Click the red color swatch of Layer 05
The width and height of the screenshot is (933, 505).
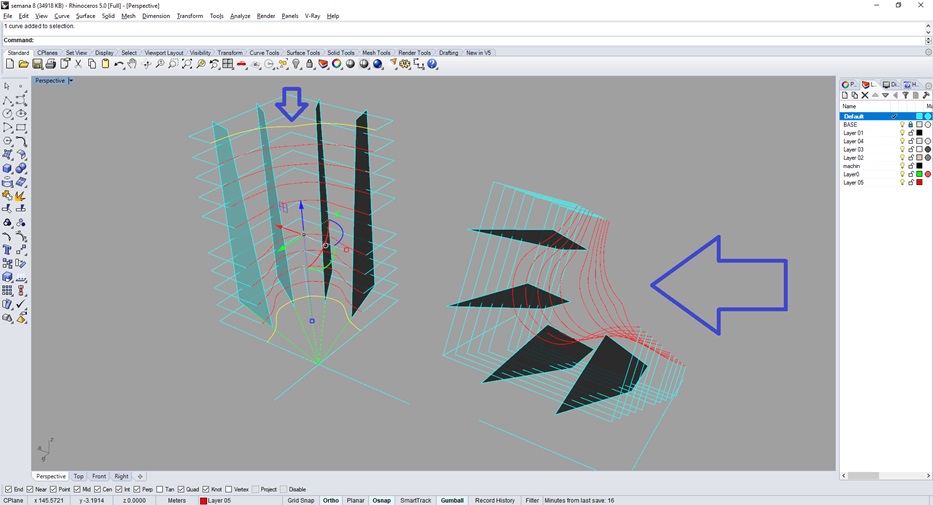click(x=919, y=183)
